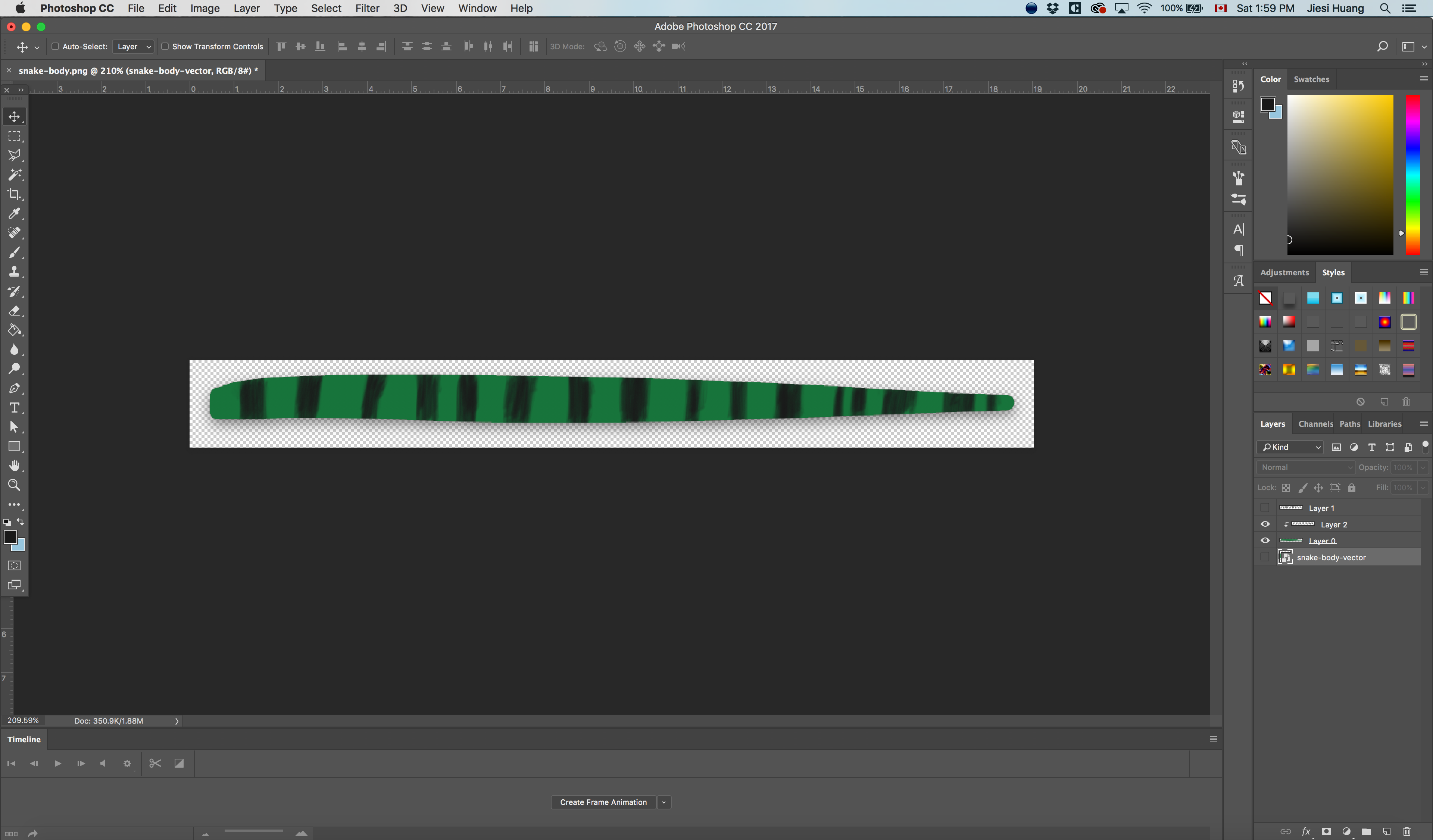This screenshot has width=1433, height=840.
Task: Select the Paint Bucket tool
Action: [x=14, y=330]
